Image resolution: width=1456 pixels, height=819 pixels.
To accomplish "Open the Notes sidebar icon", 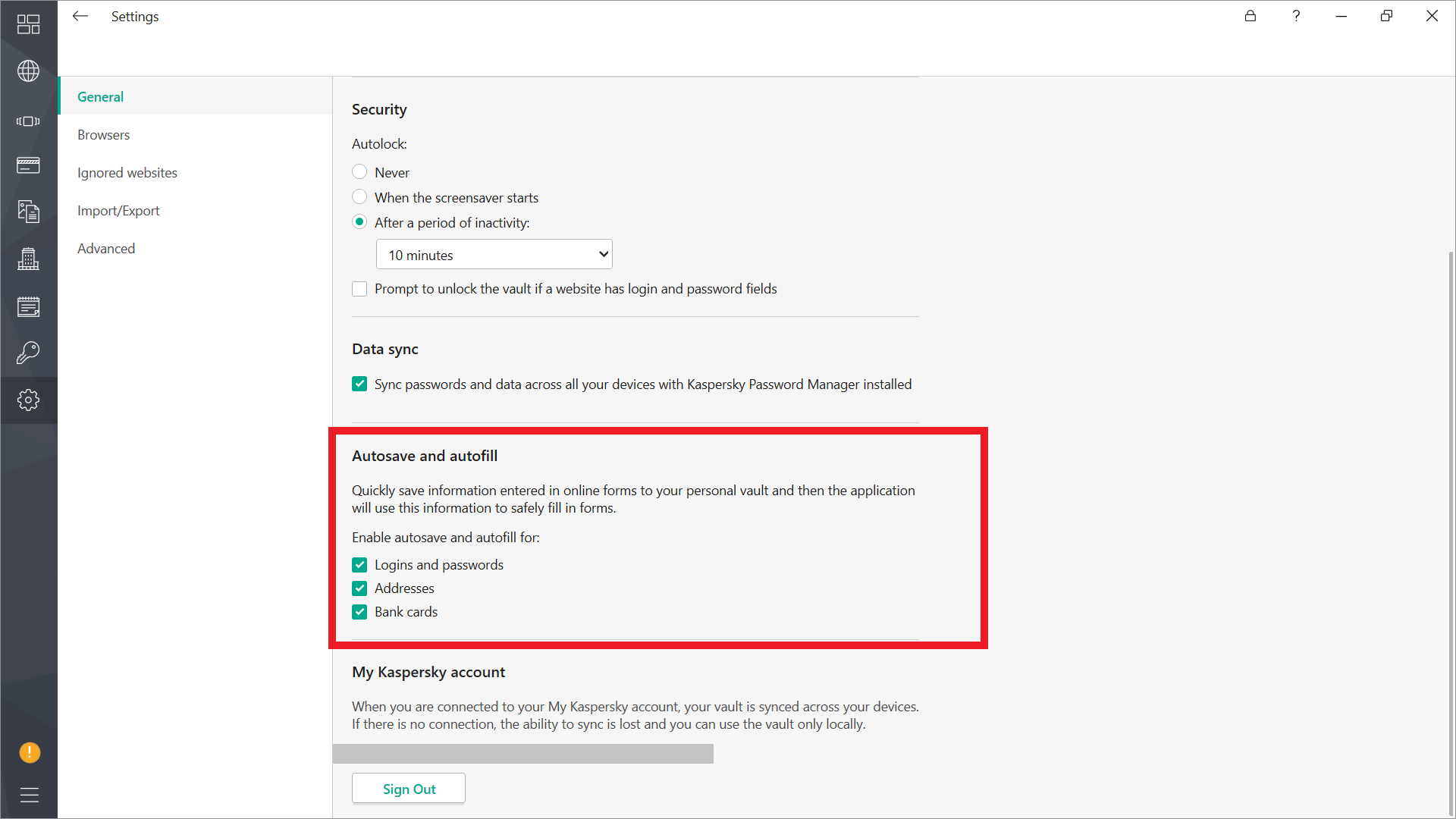I will coord(28,307).
